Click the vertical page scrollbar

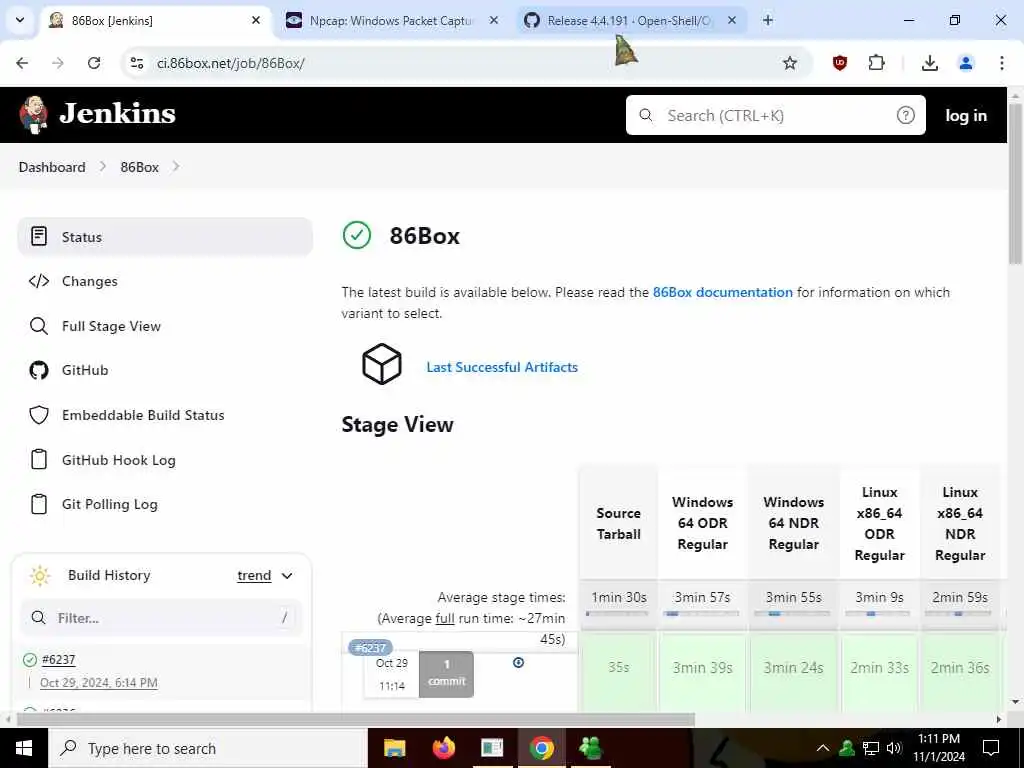click(1015, 183)
